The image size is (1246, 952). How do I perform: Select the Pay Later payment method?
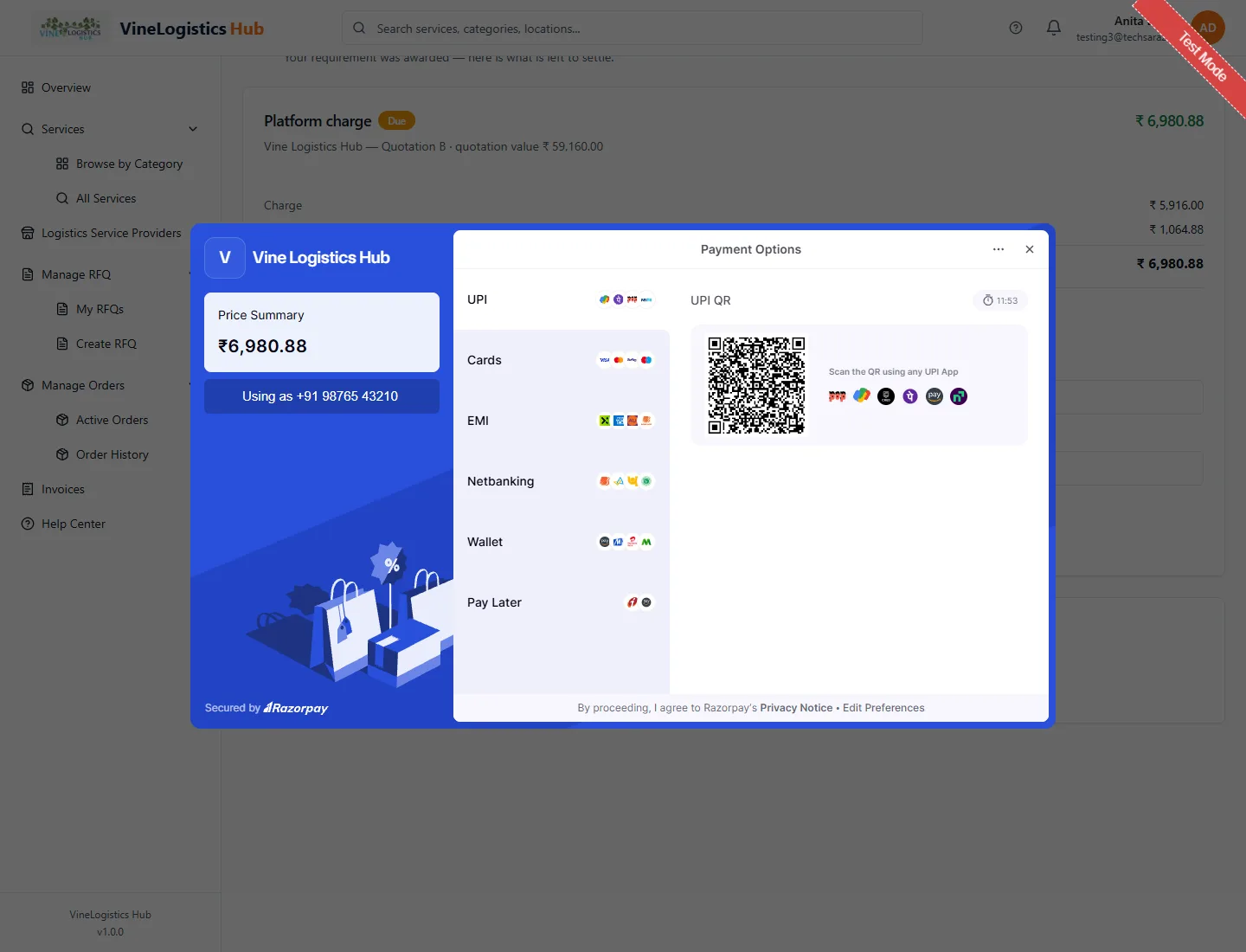tap(562, 602)
